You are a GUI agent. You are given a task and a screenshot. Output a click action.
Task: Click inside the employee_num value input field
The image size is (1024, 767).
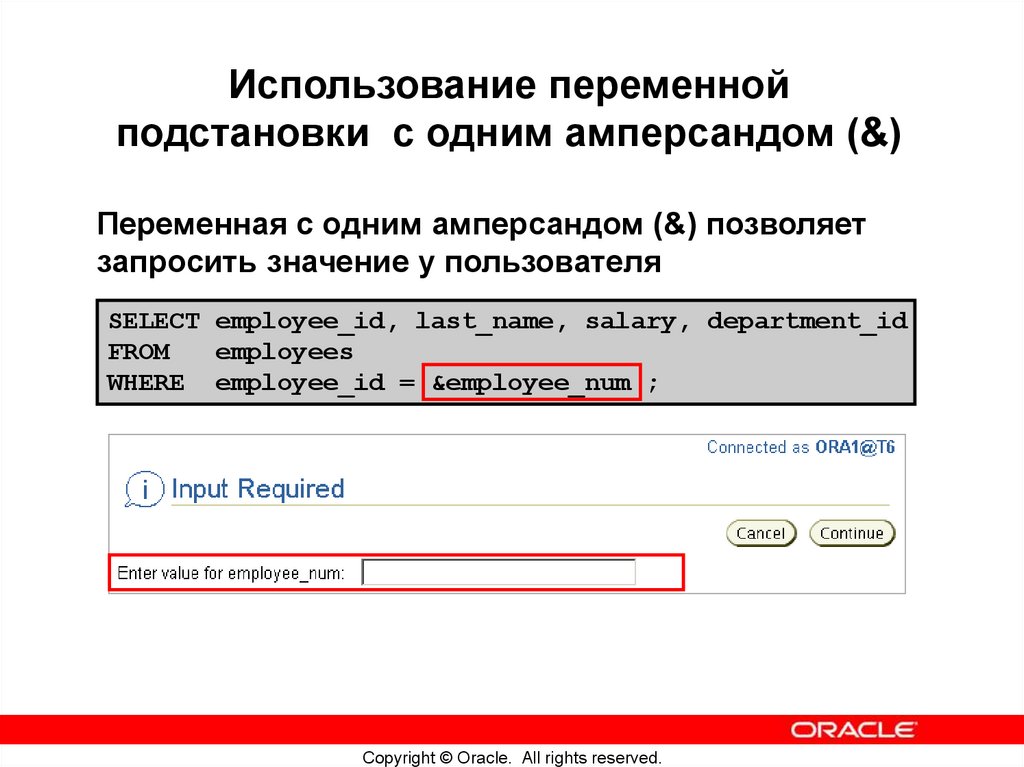coord(498,571)
